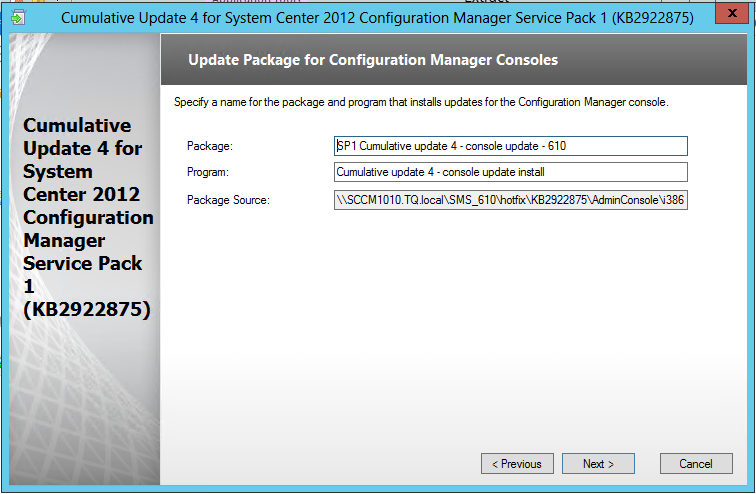Screen dimensions: 756x494
Task: Go back with the Previous button
Action: [517, 464]
